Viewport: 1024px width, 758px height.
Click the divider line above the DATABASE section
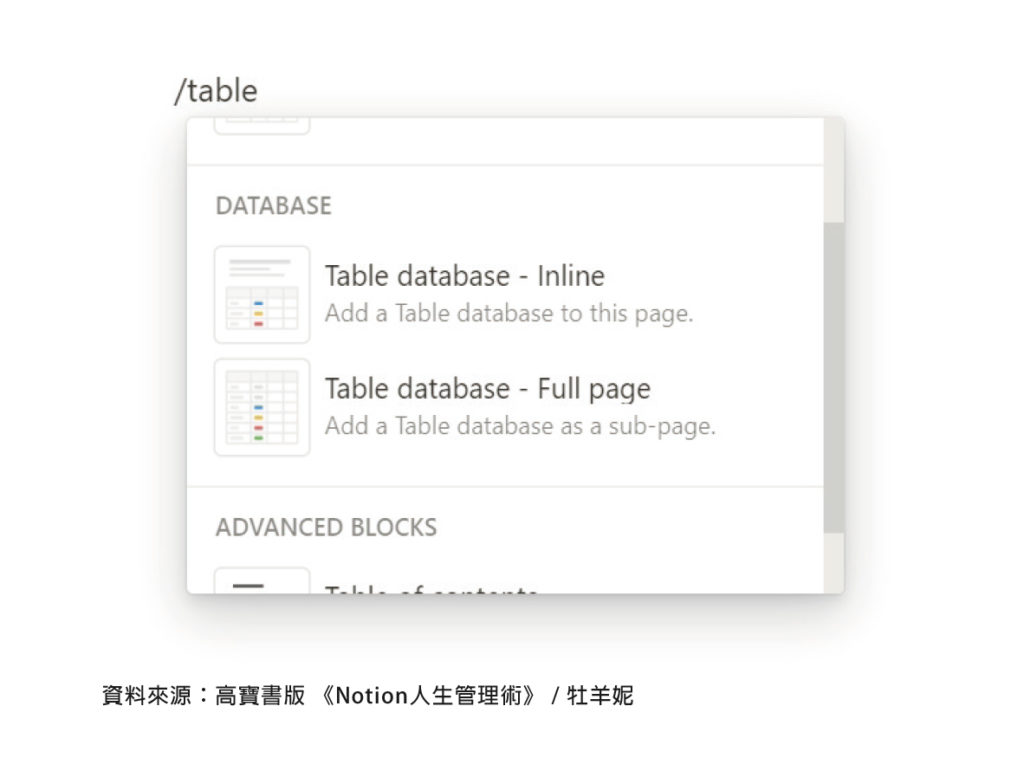point(505,165)
